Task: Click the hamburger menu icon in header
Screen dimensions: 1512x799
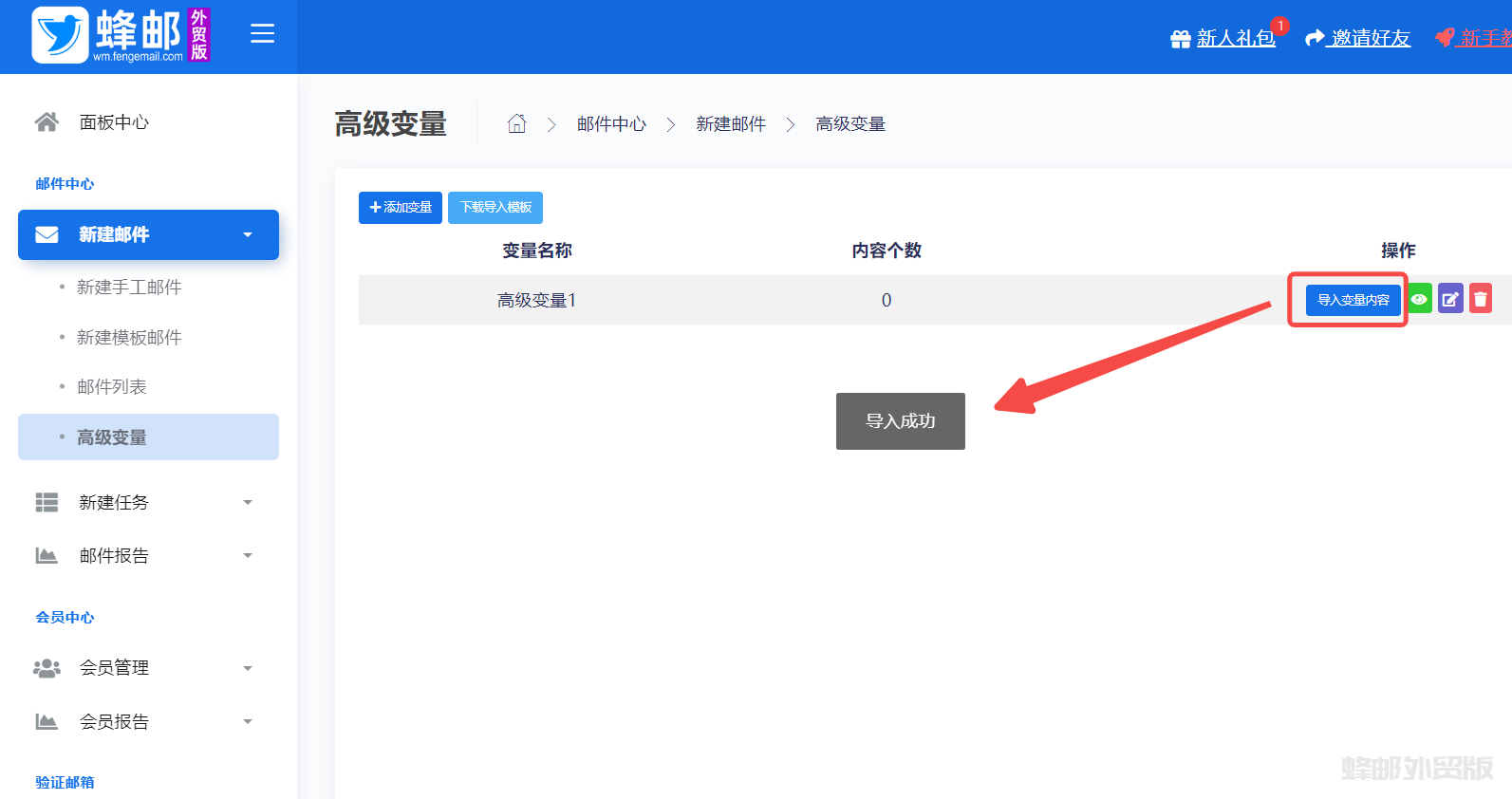Action: tap(262, 34)
